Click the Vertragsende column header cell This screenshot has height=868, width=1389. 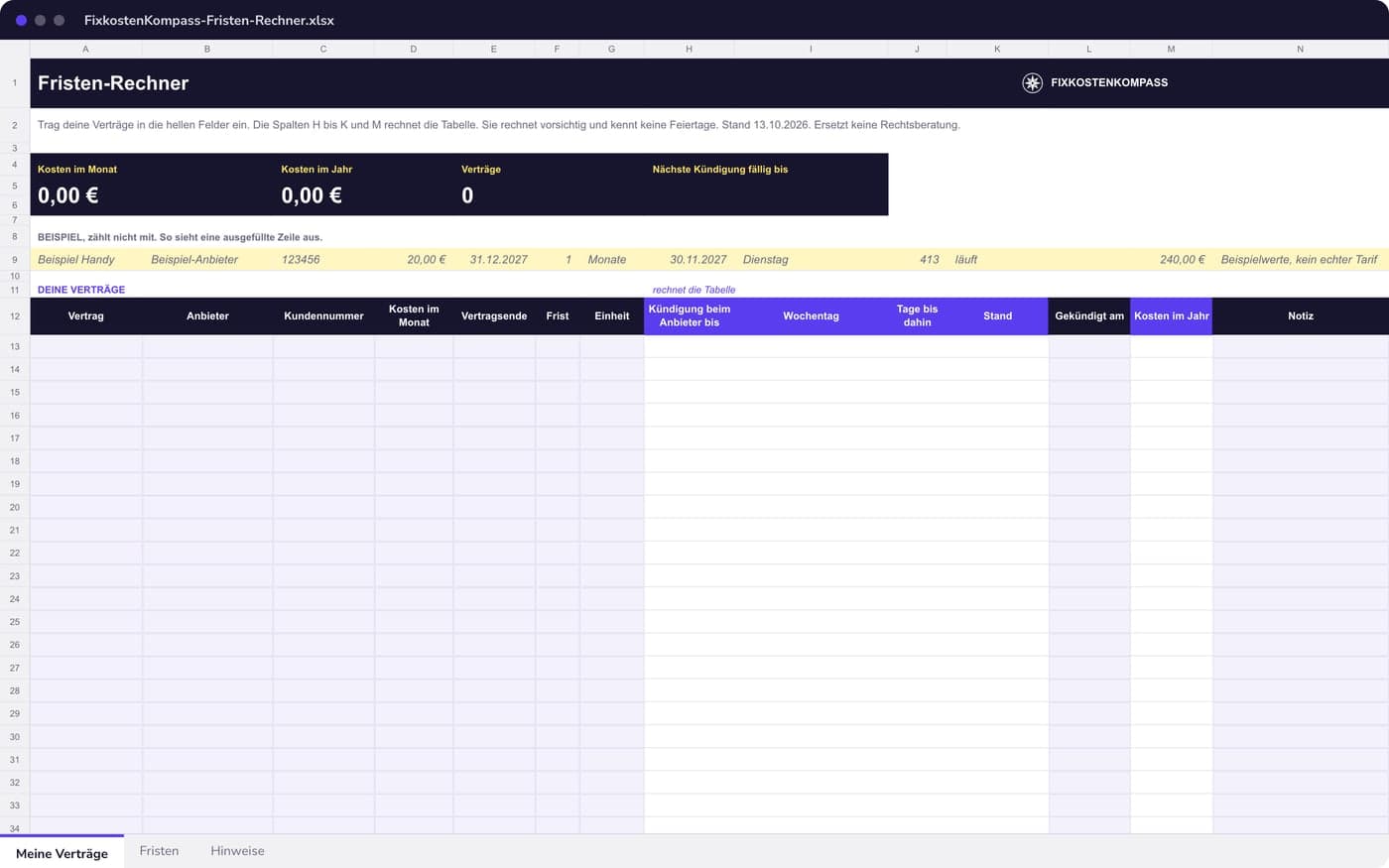point(494,316)
